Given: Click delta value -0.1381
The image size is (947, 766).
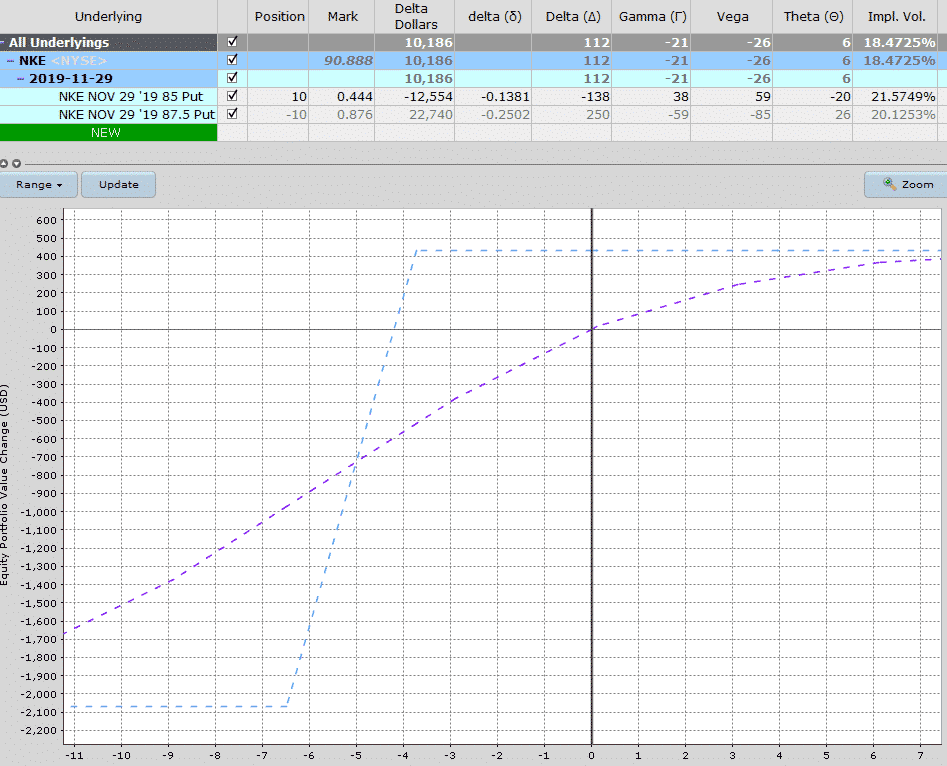Looking at the screenshot, I should [x=505, y=97].
